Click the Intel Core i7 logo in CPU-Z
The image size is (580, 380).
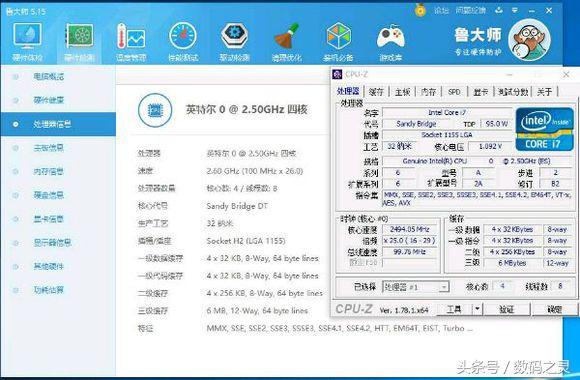coord(544,129)
